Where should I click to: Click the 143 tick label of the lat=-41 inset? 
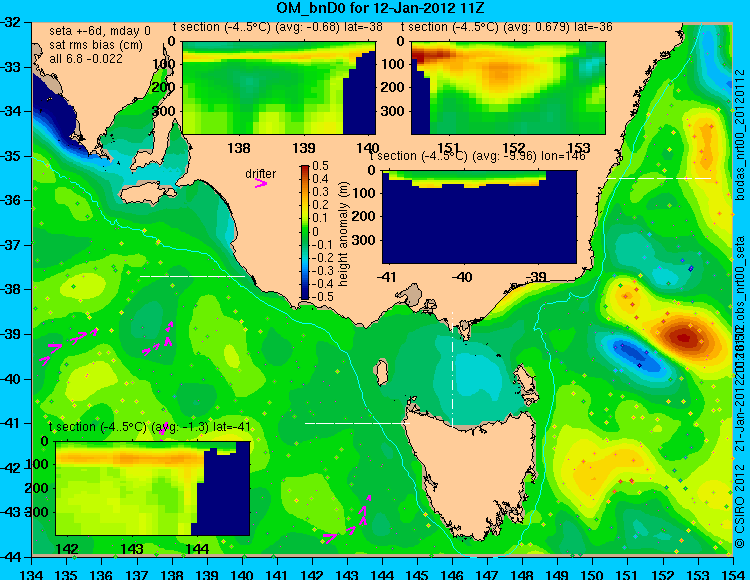(x=132, y=549)
